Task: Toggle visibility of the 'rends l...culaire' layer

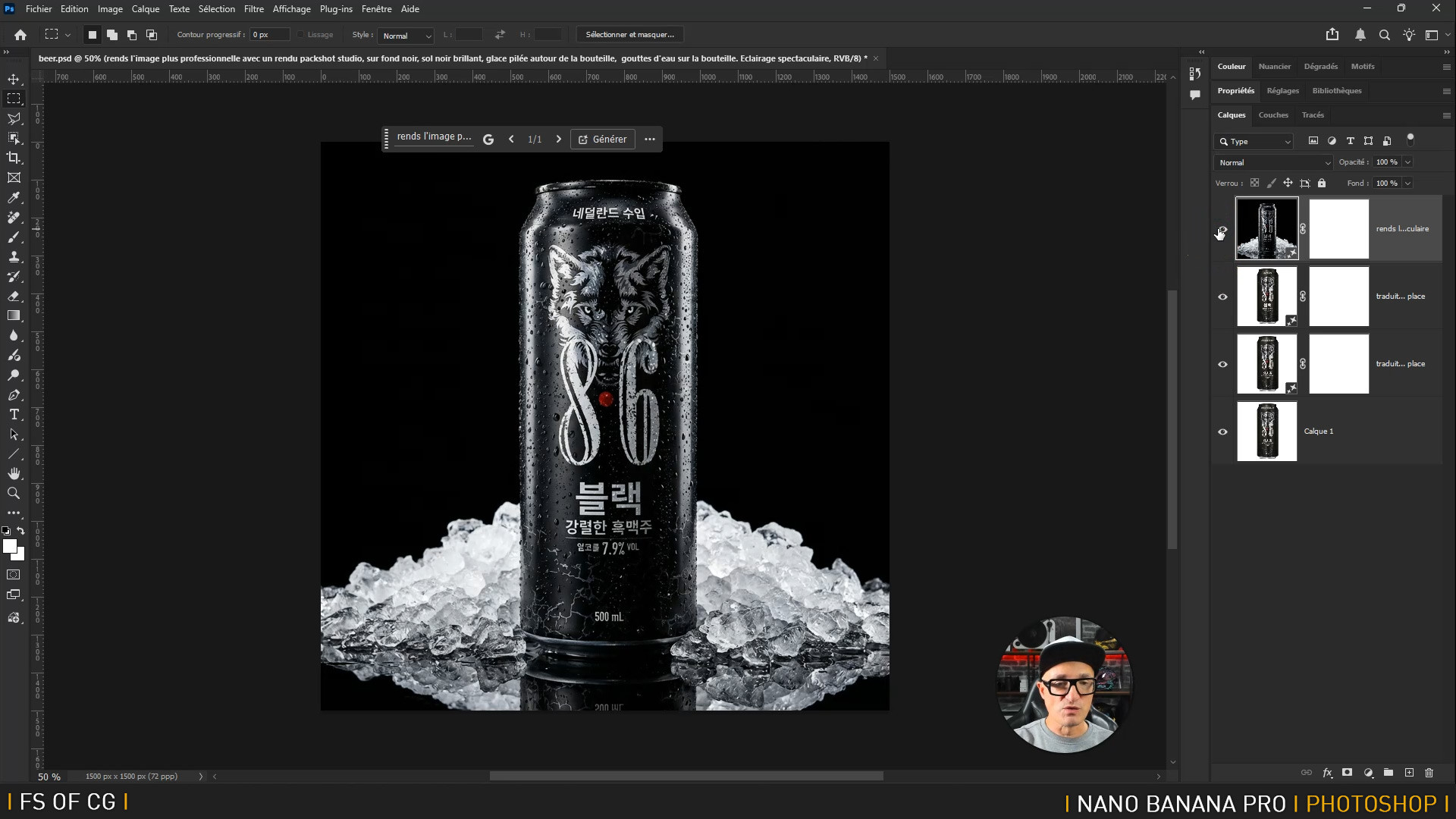Action: coord(1222,229)
